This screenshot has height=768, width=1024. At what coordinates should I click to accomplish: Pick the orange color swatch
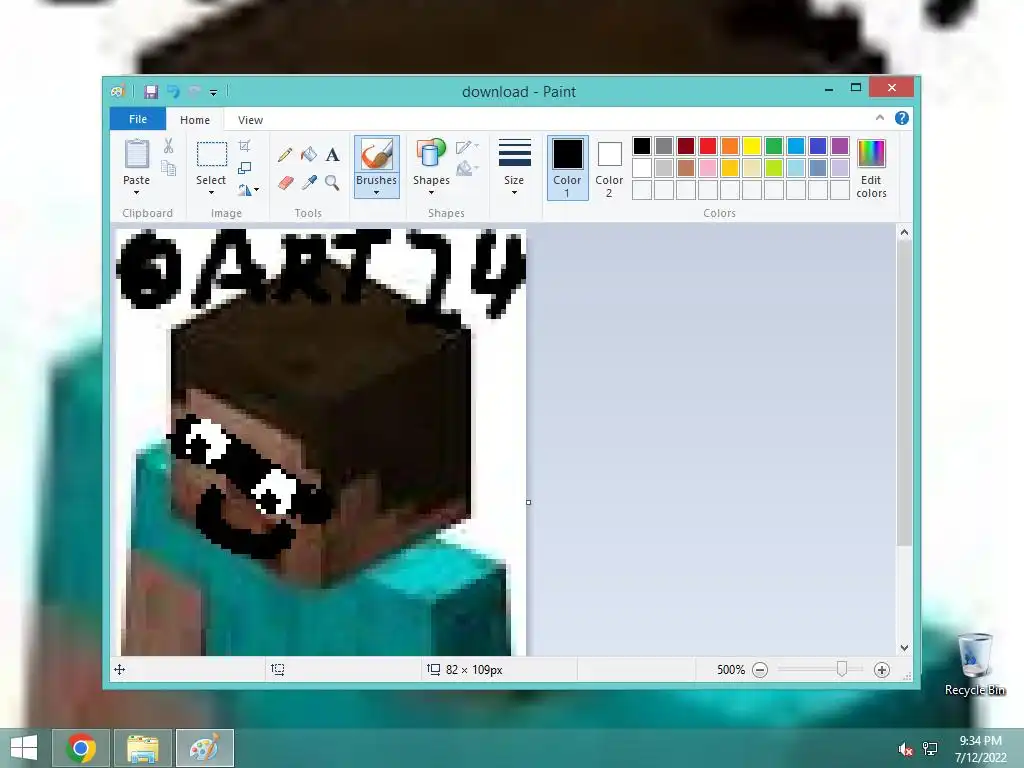click(x=730, y=146)
